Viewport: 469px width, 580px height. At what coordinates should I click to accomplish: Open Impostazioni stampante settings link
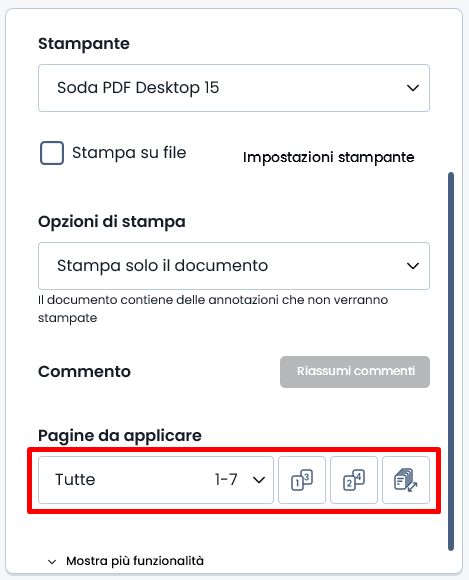(328, 158)
